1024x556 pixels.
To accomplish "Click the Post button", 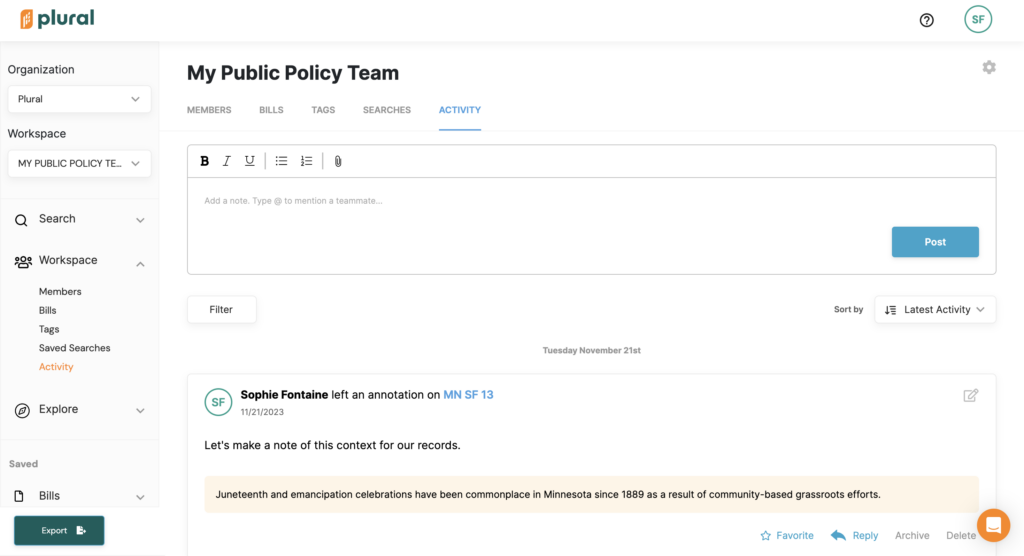I will point(935,242).
